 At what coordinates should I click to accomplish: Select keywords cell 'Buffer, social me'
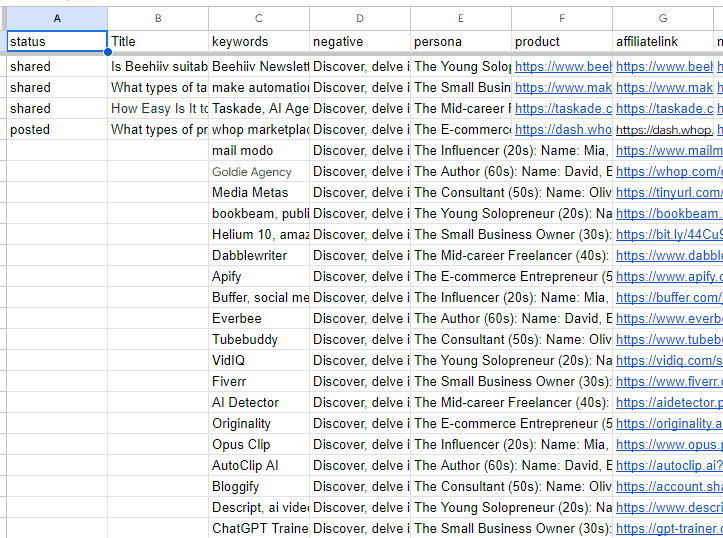coord(259,297)
